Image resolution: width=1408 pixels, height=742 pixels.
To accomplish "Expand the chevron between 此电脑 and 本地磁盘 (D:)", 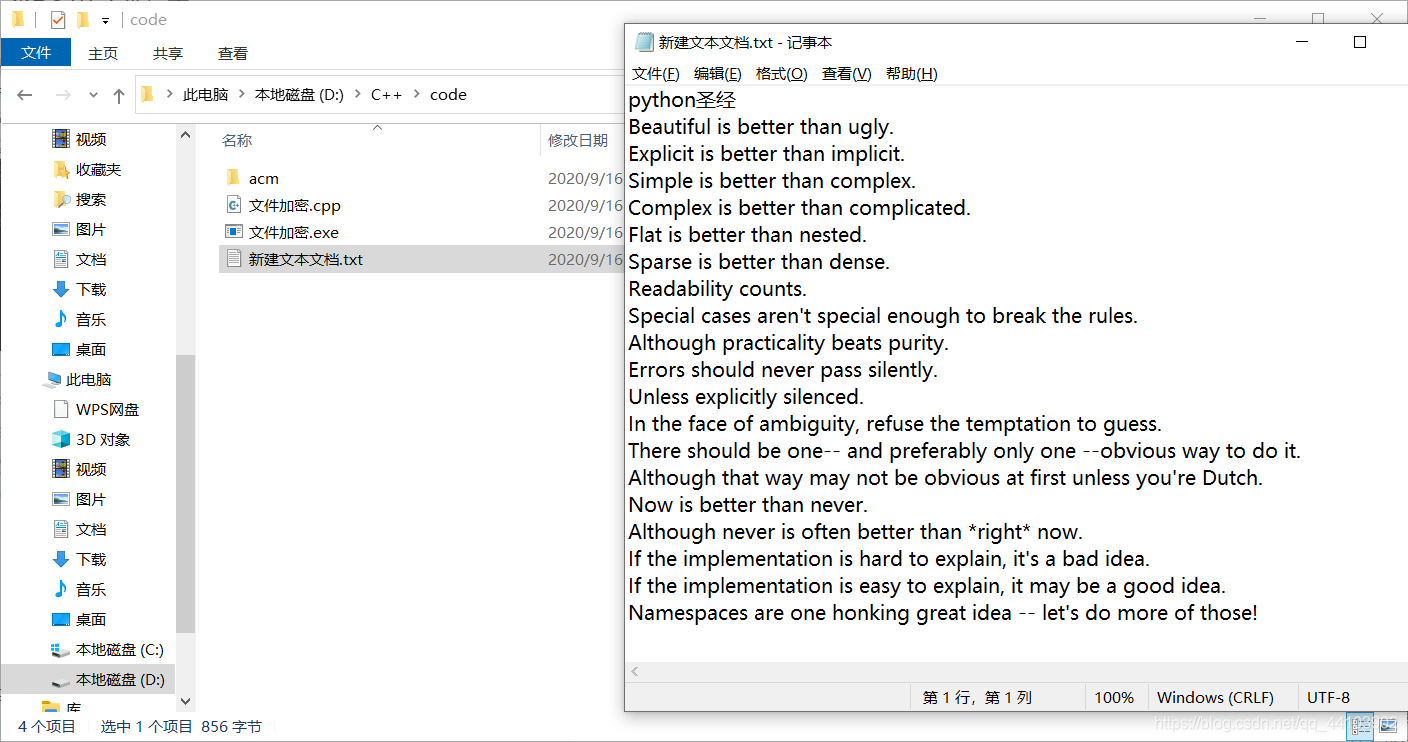I will pyautogui.click(x=242, y=94).
